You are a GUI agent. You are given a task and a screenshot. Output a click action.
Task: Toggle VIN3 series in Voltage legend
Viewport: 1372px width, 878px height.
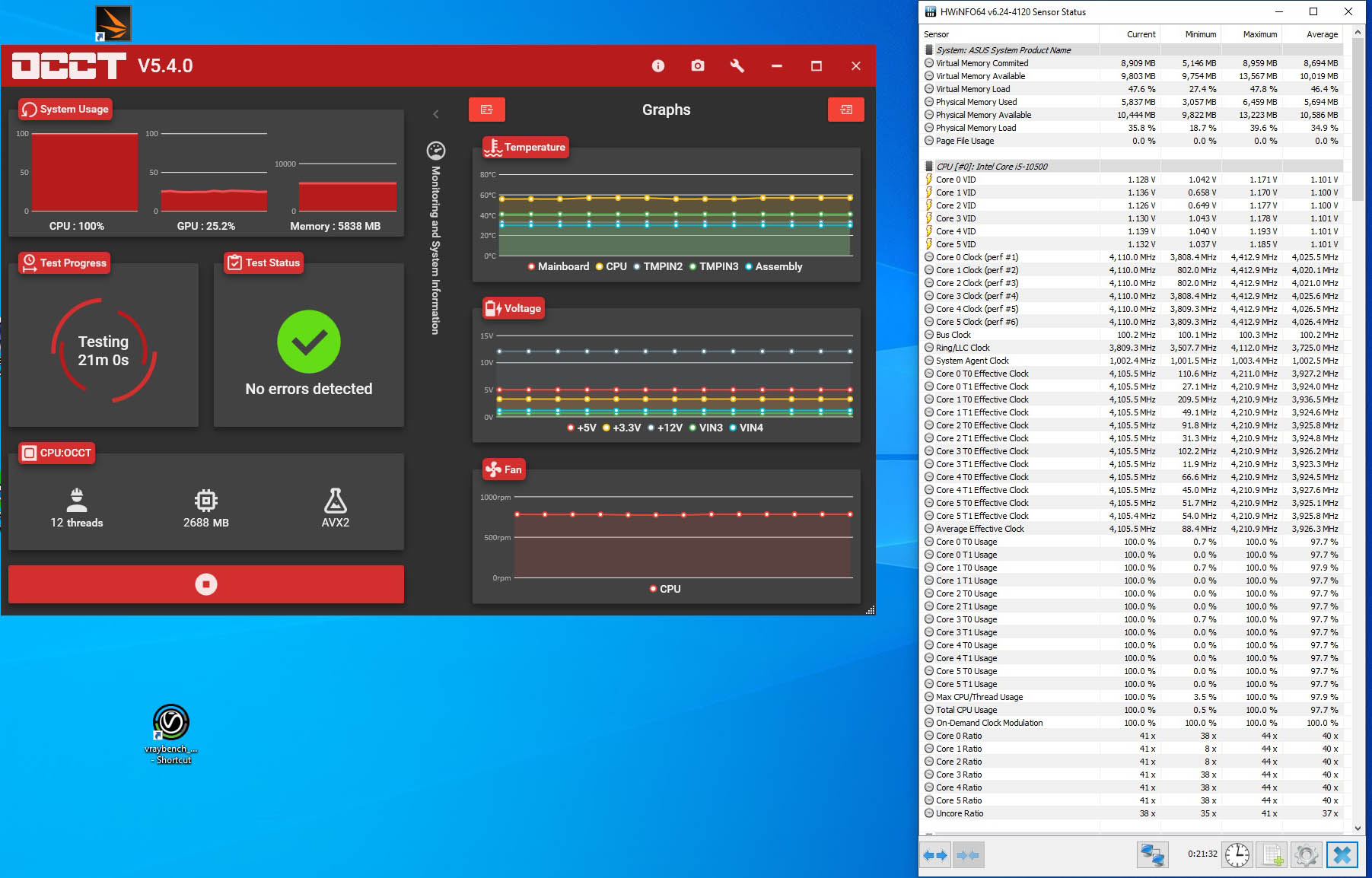click(706, 428)
